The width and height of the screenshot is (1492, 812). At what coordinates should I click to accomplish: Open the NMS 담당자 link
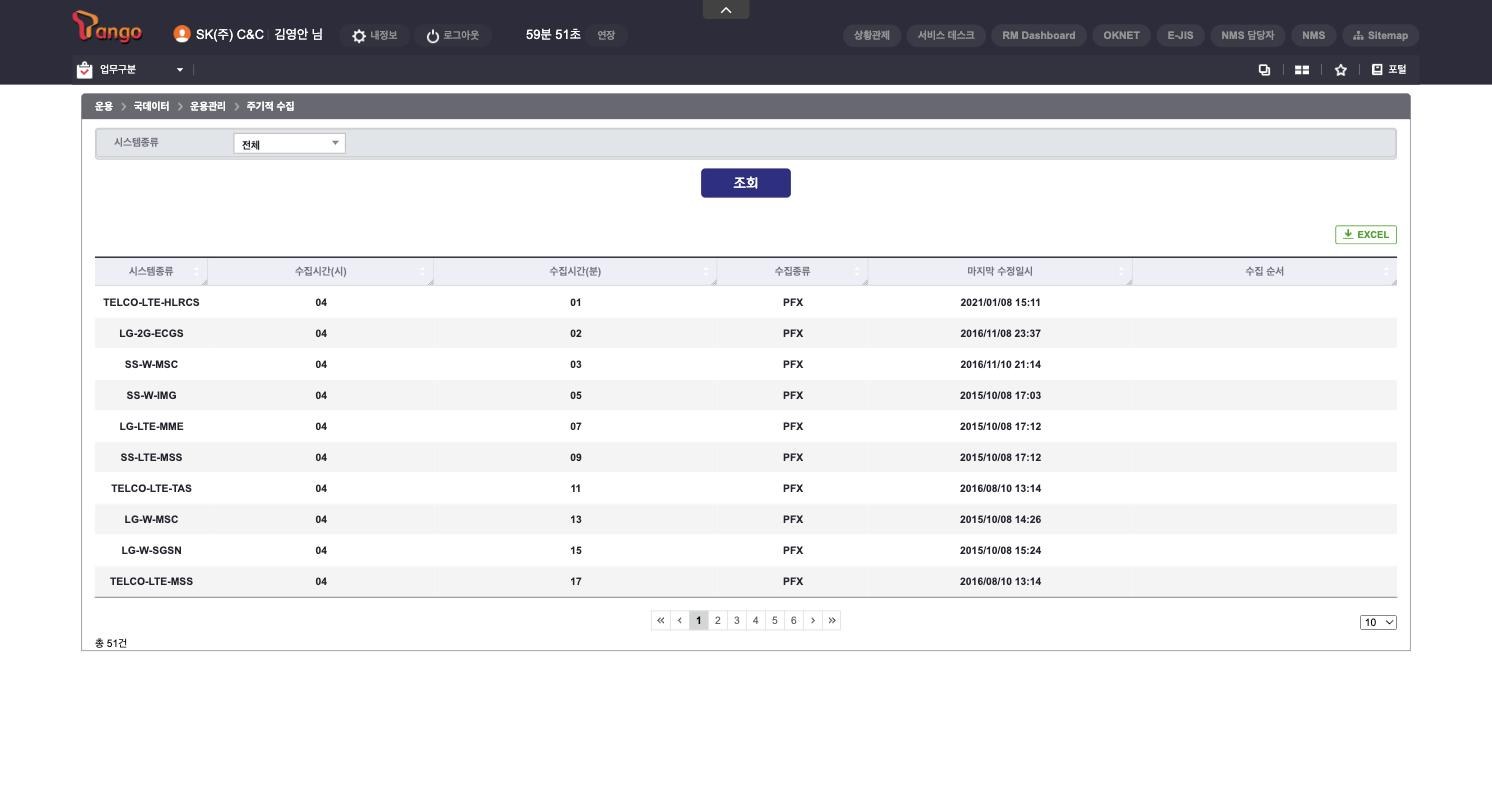tap(1247, 35)
